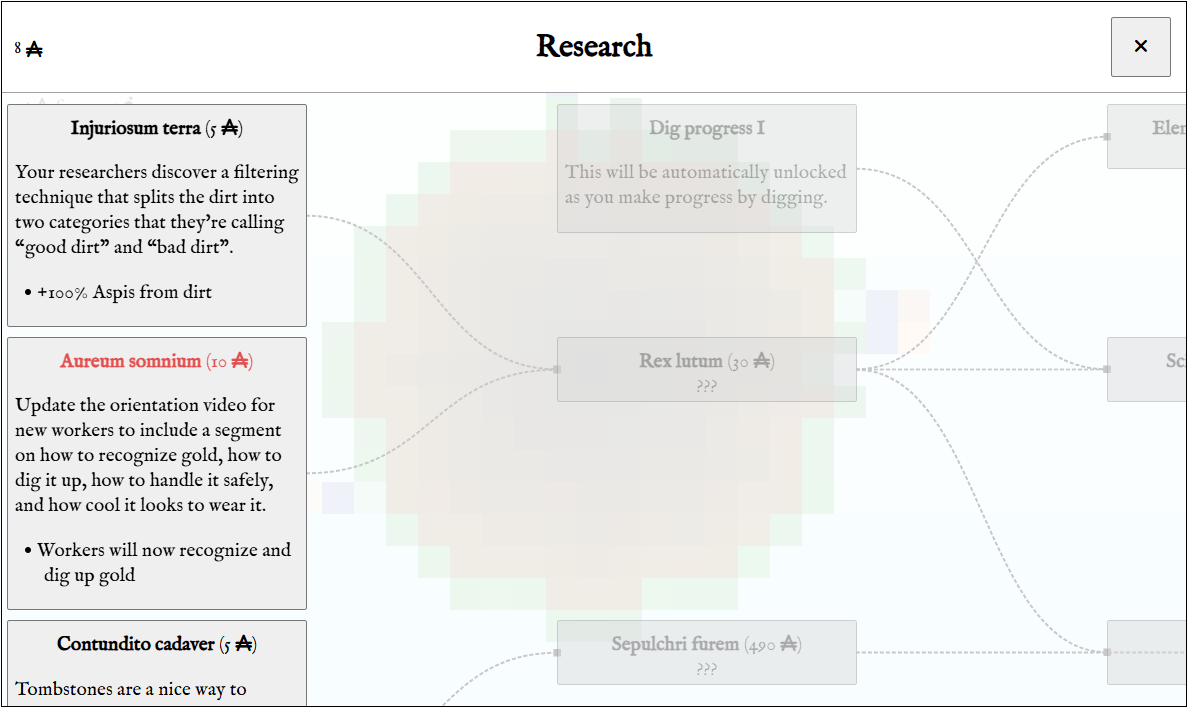Click the Aspis icon on Rex lutum

[762, 361]
